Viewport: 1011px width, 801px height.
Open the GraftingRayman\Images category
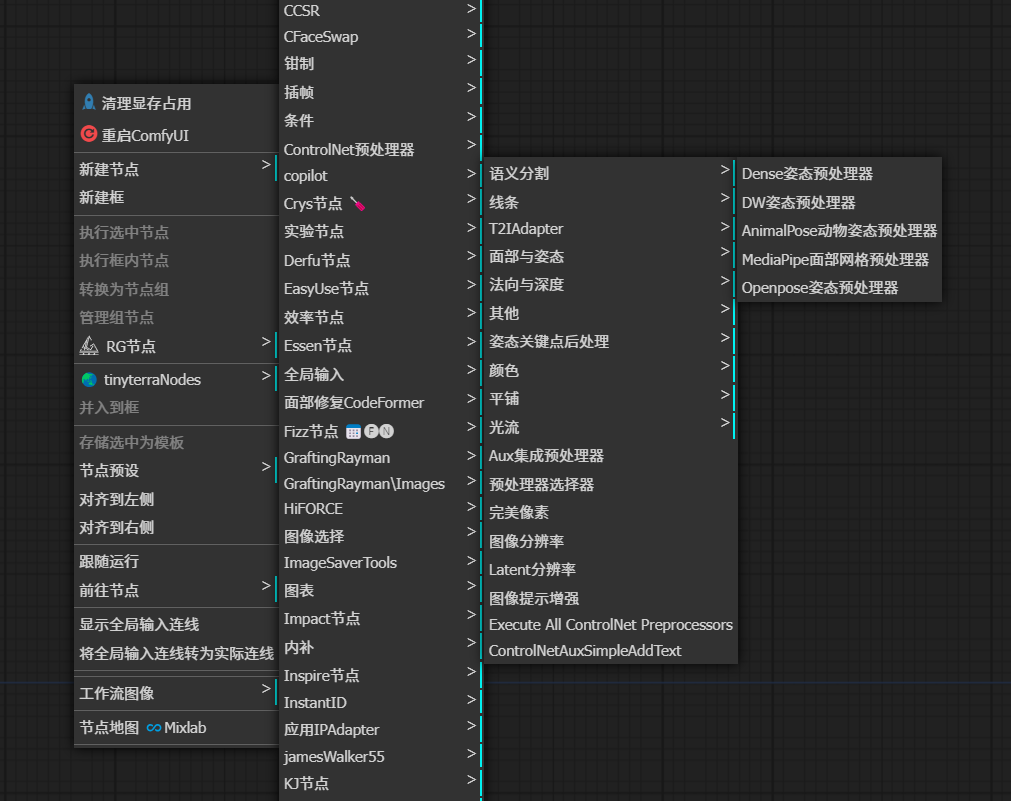click(380, 484)
